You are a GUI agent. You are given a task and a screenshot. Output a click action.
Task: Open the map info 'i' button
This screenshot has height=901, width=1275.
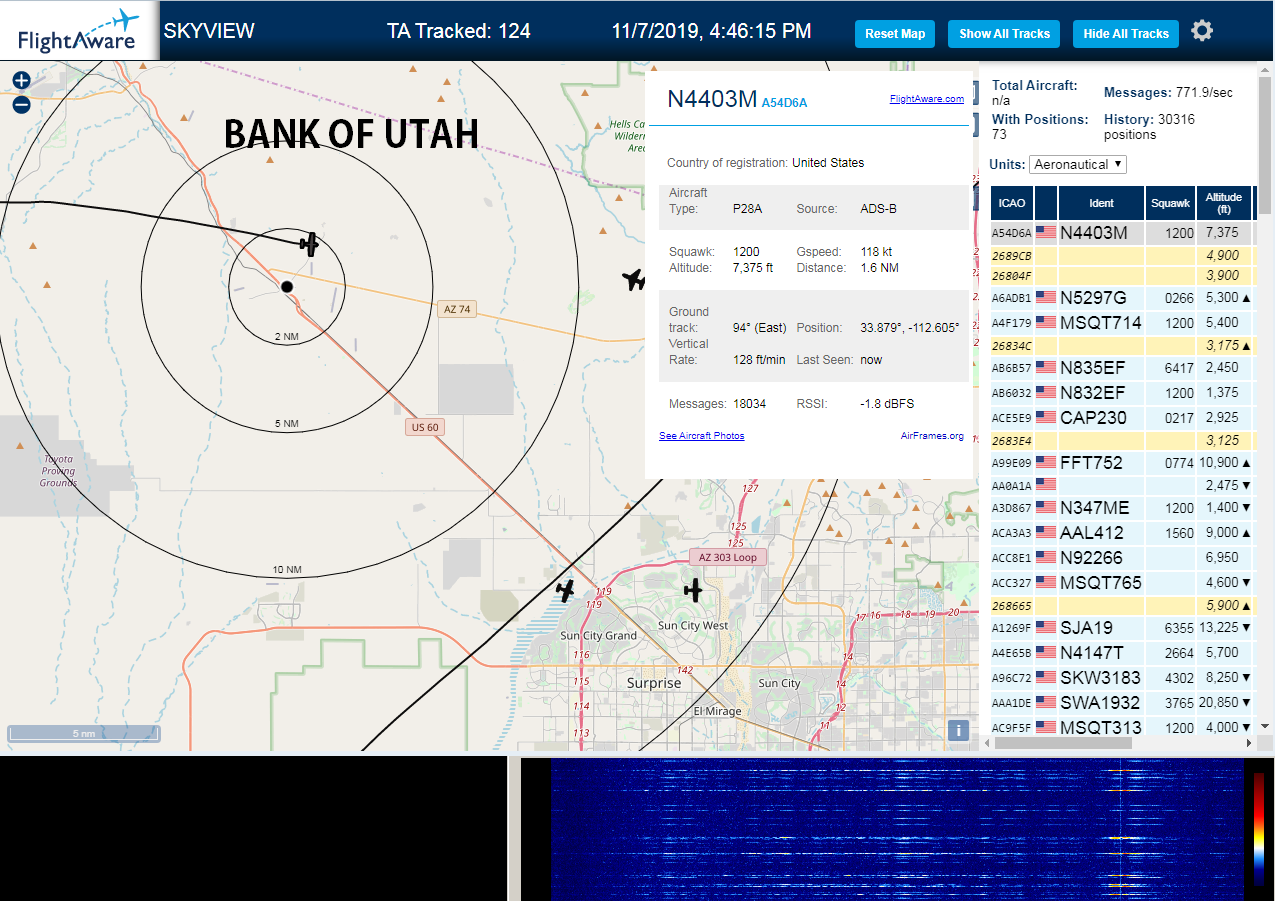coord(958,730)
